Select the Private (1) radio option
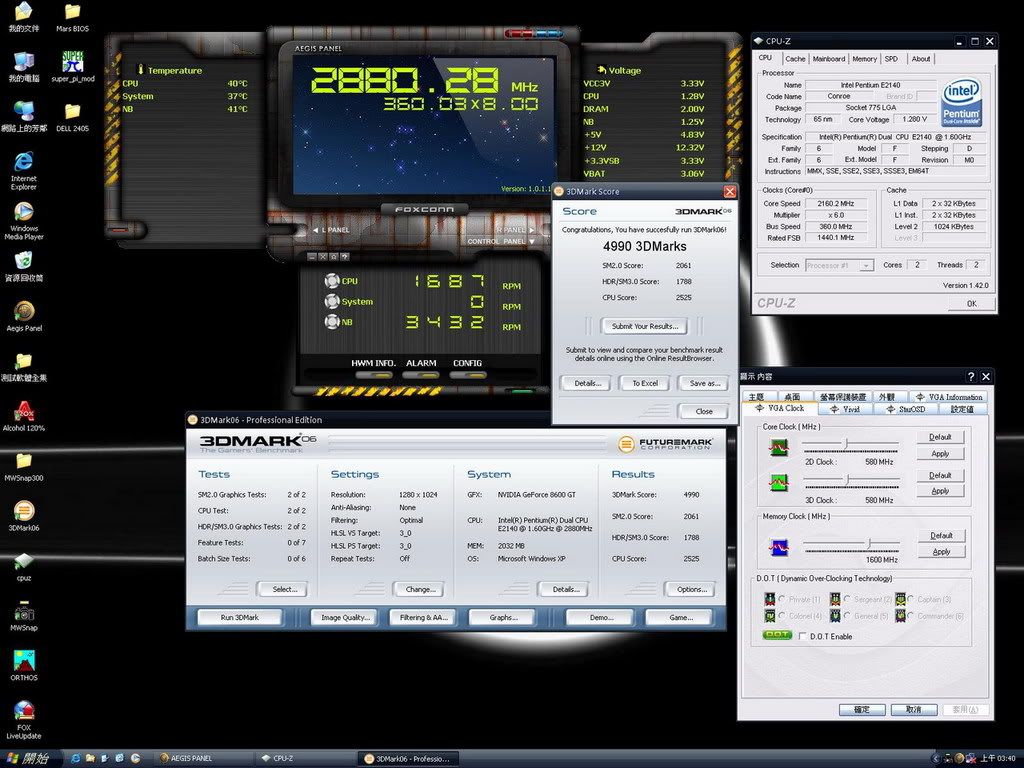The height and width of the screenshot is (768, 1024). point(782,599)
